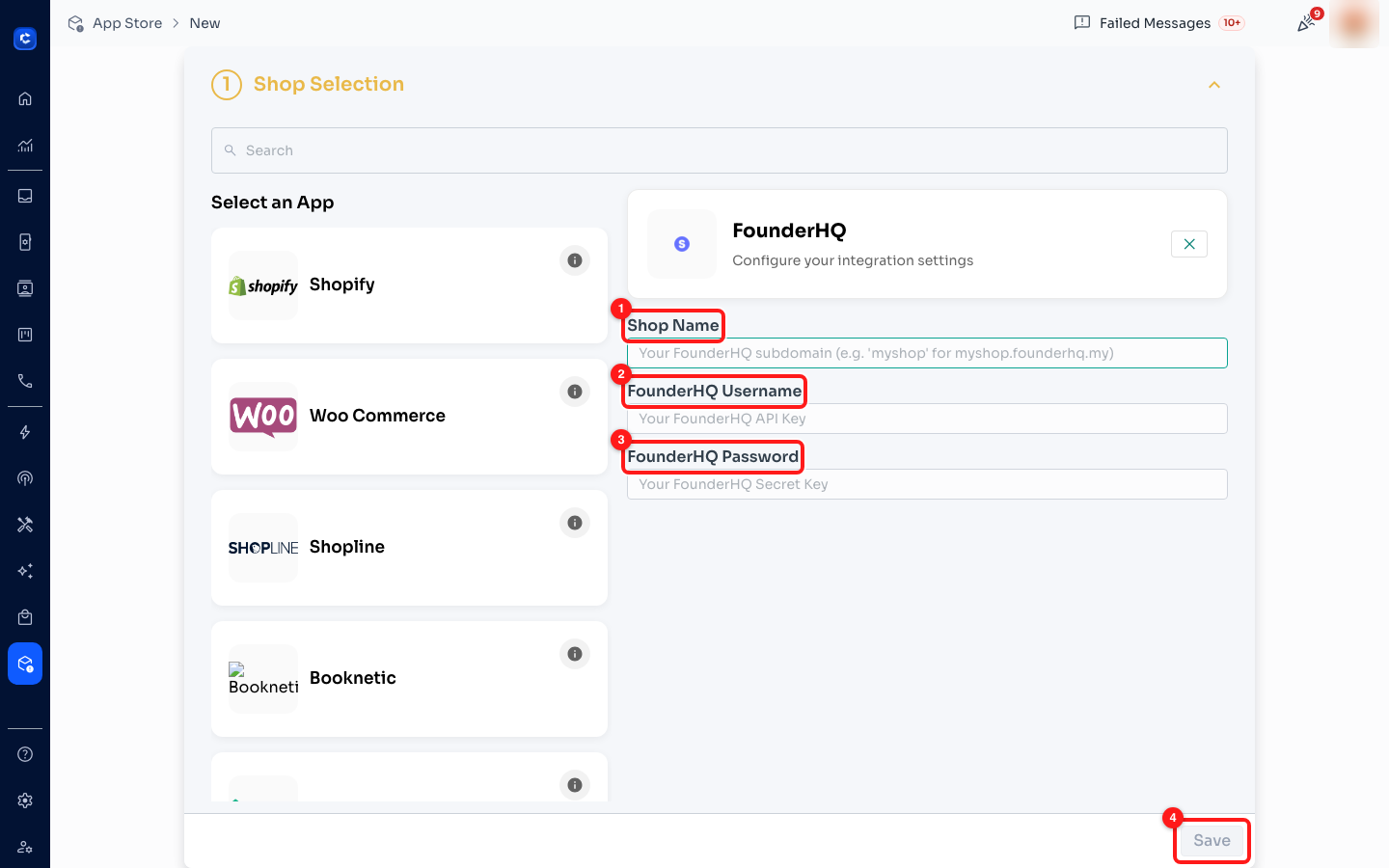The width and height of the screenshot is (1389, 868).
Task: Click the Save button
Action: 1212,840
